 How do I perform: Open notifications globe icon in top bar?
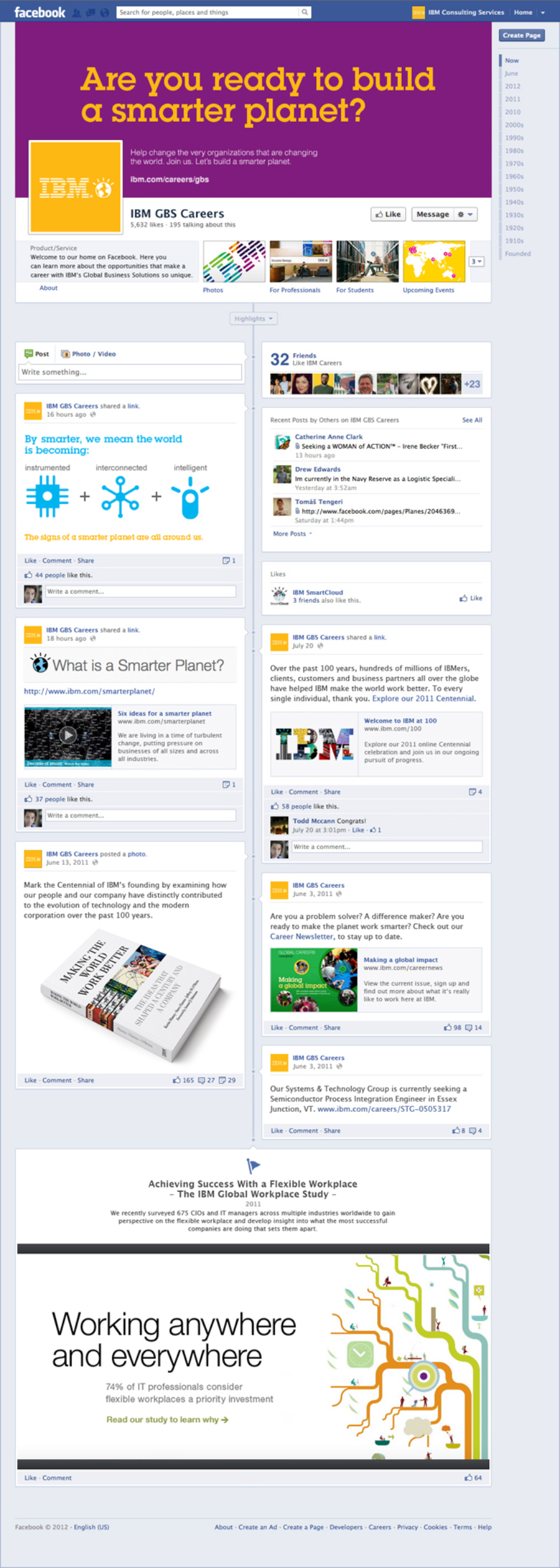[105, 12]
